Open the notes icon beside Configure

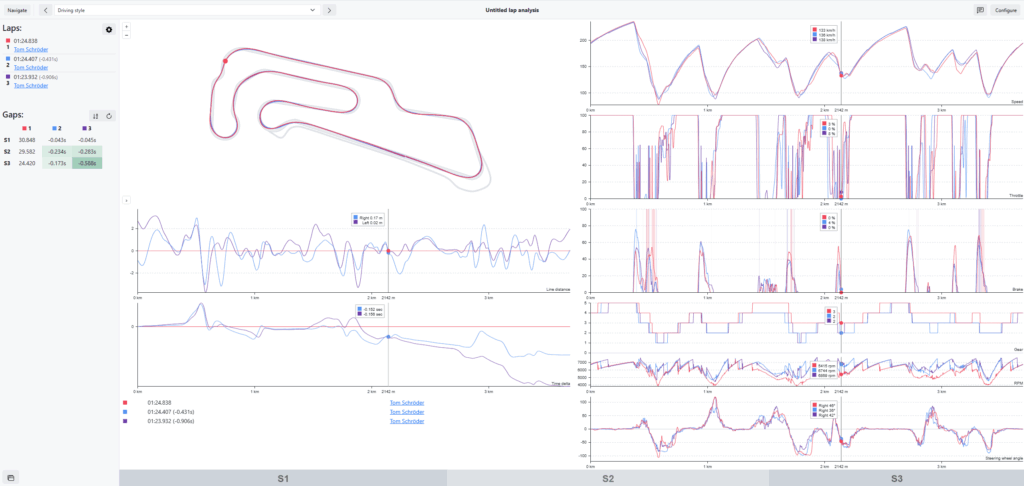[x=979, y=9]
